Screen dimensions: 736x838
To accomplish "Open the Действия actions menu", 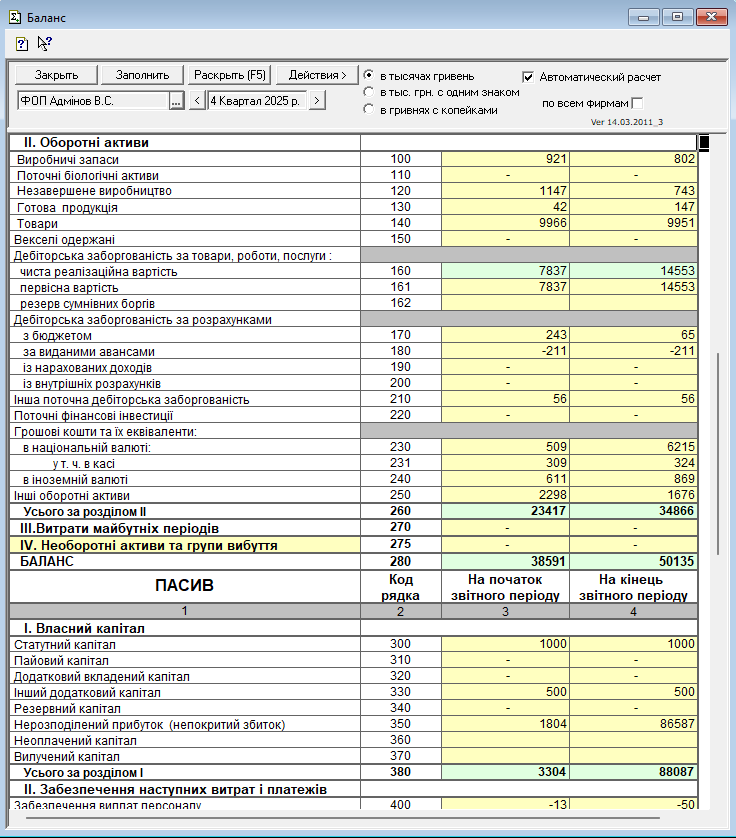I will pos(317,75).
